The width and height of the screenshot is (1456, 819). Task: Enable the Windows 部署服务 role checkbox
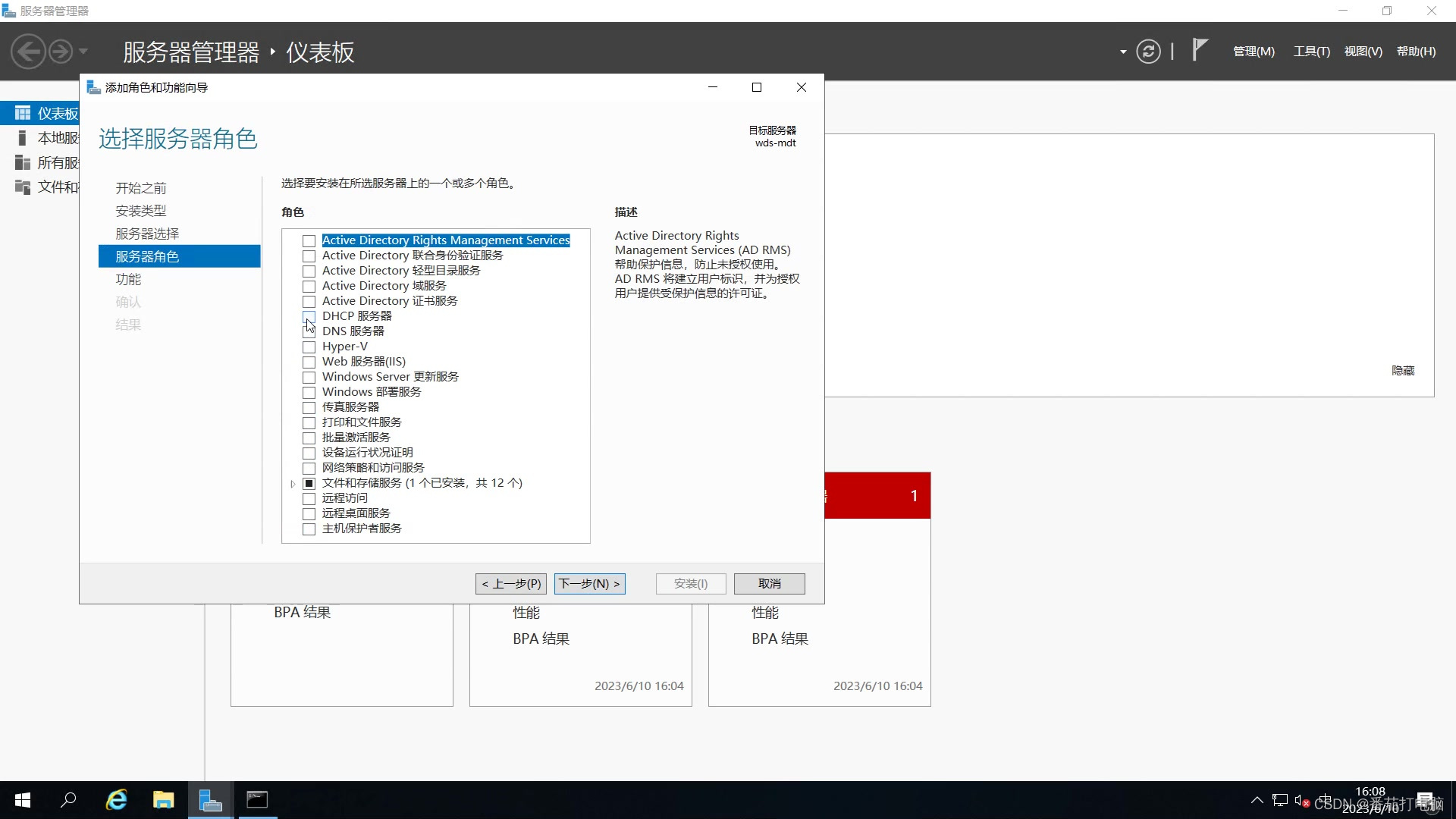[309, 392]
